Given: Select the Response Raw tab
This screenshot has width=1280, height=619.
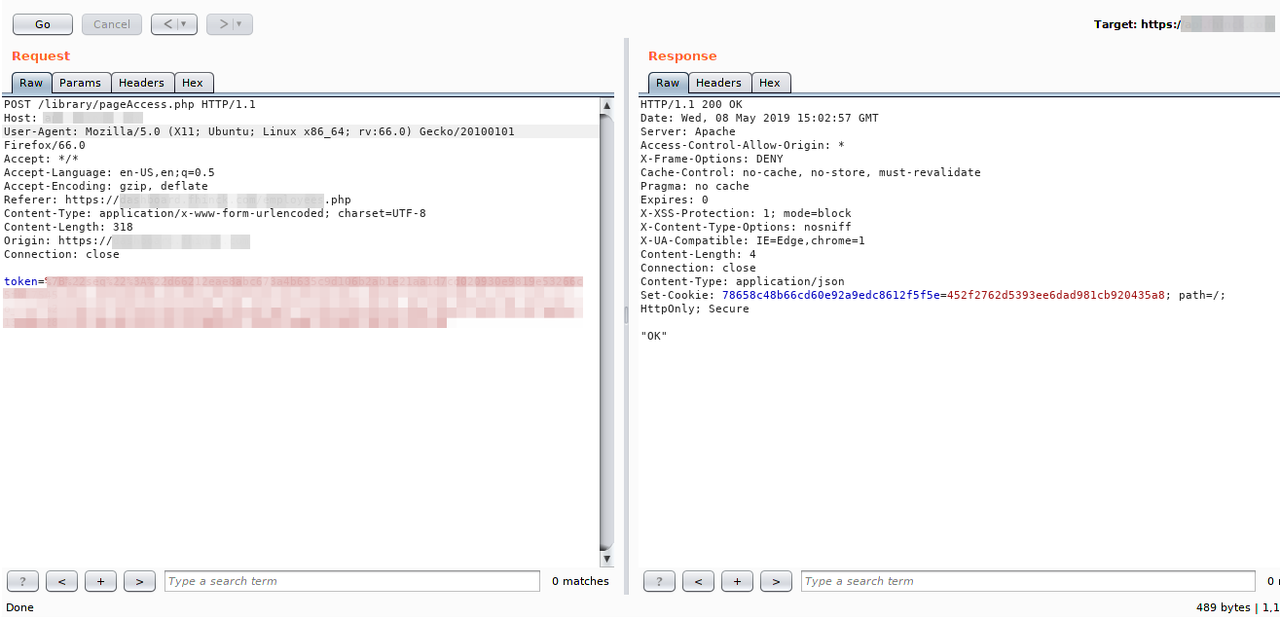Looking at the screenshot, I should 668,83.
